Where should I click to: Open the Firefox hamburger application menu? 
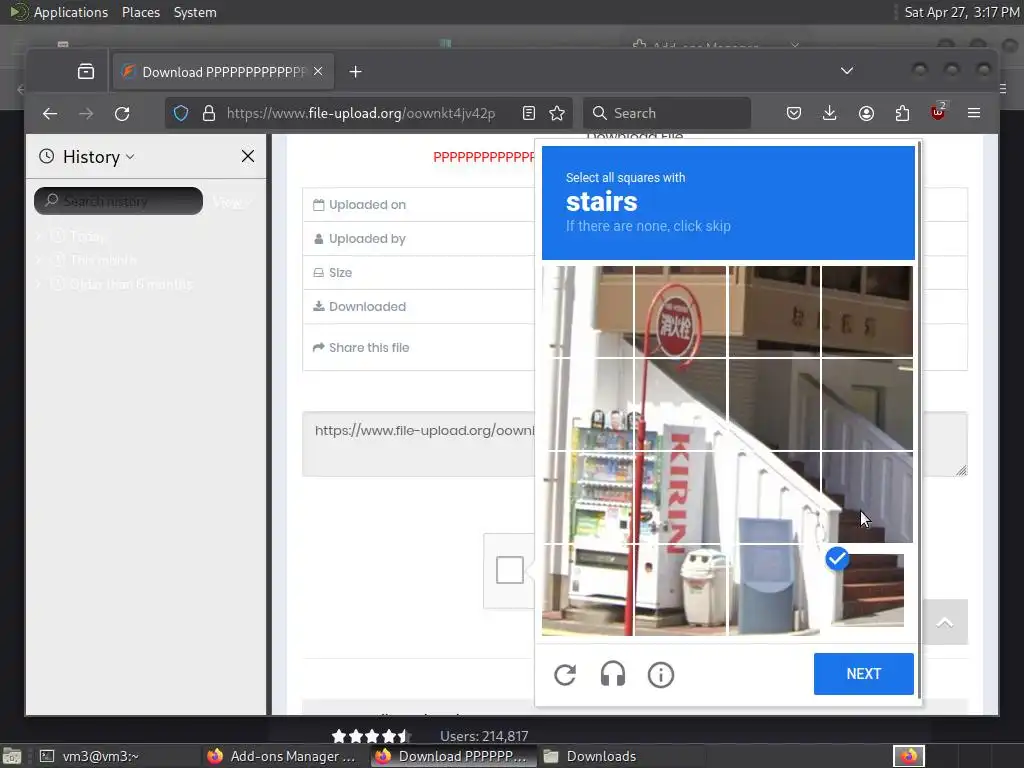point(974,113)
